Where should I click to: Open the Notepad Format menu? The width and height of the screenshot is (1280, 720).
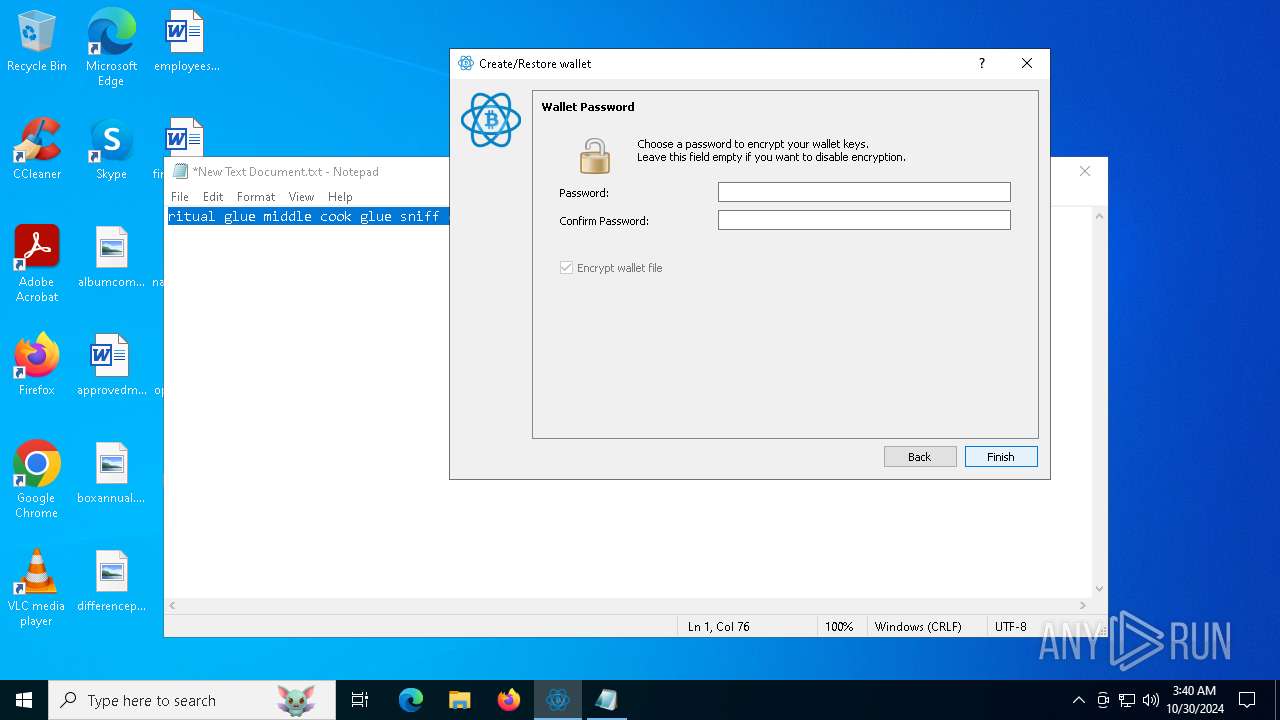click(x=256, y=197)
